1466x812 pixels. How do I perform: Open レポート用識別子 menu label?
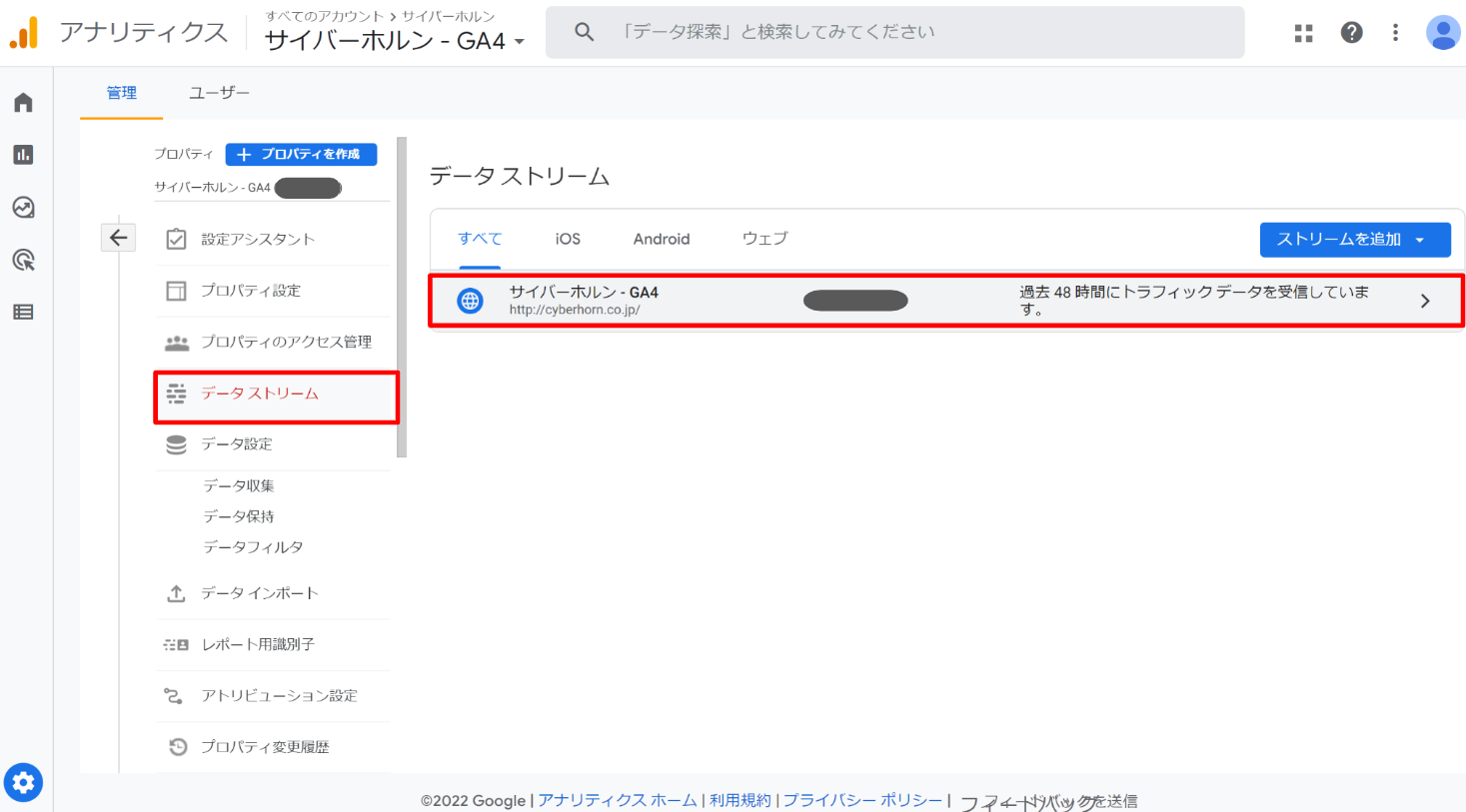258,645
